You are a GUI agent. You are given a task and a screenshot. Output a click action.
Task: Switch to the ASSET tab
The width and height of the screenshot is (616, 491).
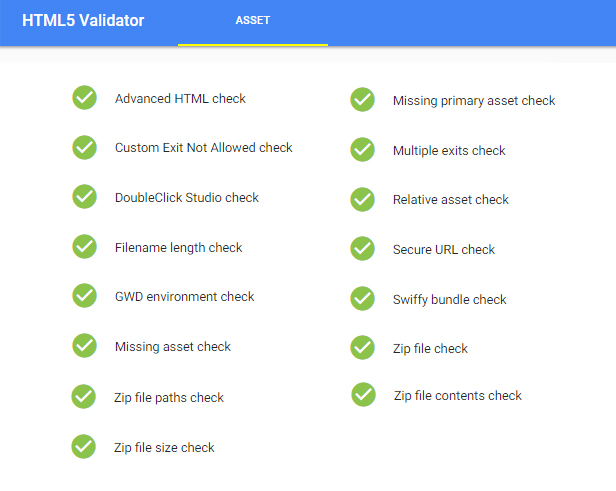tap(253, 23)
